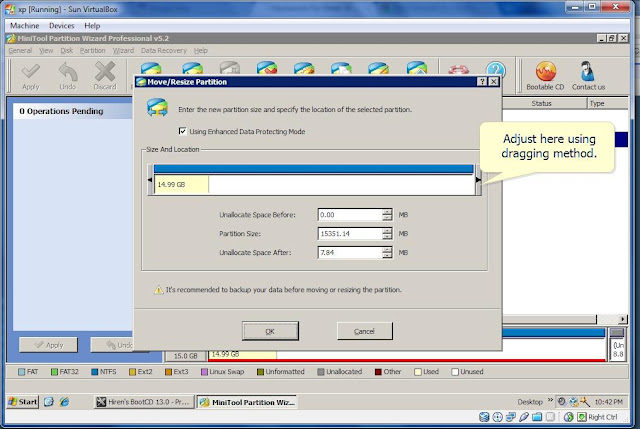Click the NTFS blue legend swatch
This screenshot has height=429, width=640.
click(x=95, y=372)
